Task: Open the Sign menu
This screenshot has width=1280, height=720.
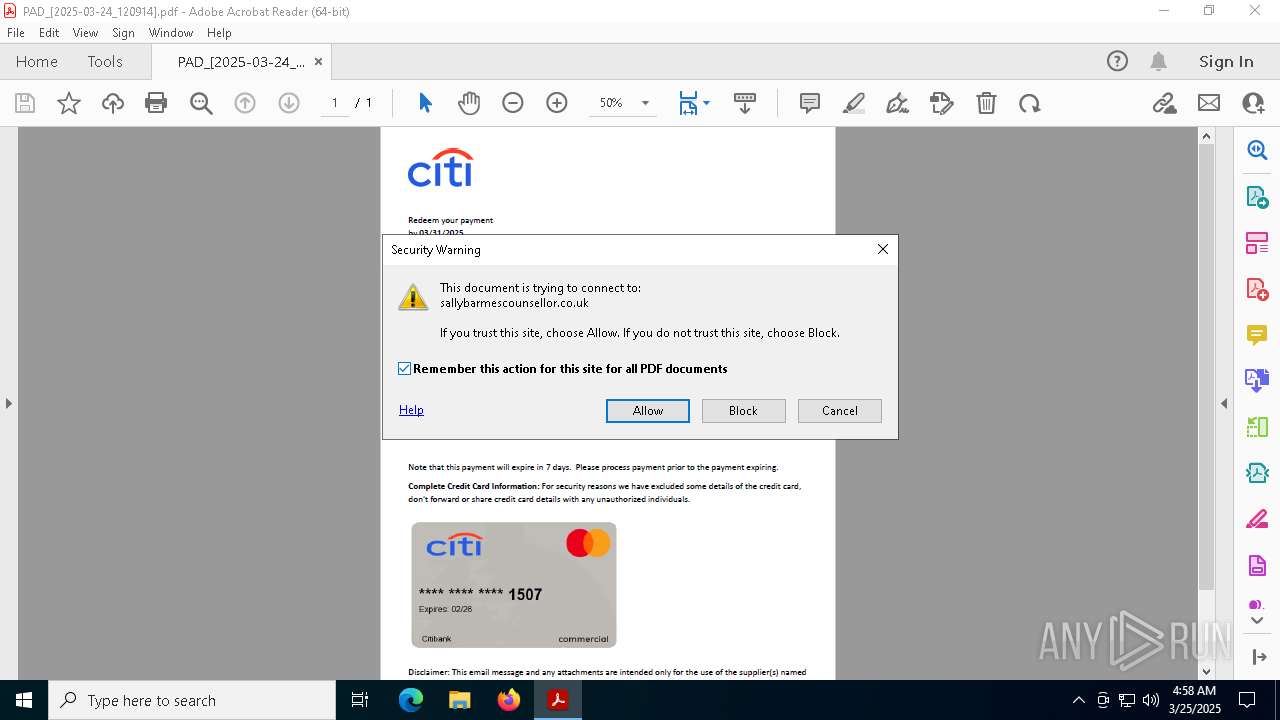Action: pos(123,33)
